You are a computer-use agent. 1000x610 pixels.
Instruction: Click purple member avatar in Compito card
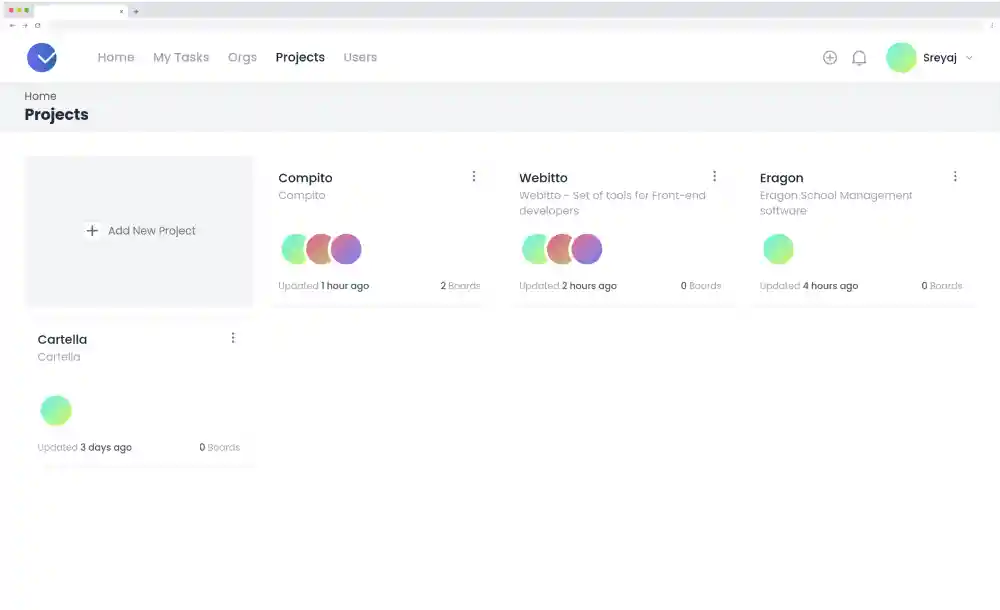pos(346,249)
